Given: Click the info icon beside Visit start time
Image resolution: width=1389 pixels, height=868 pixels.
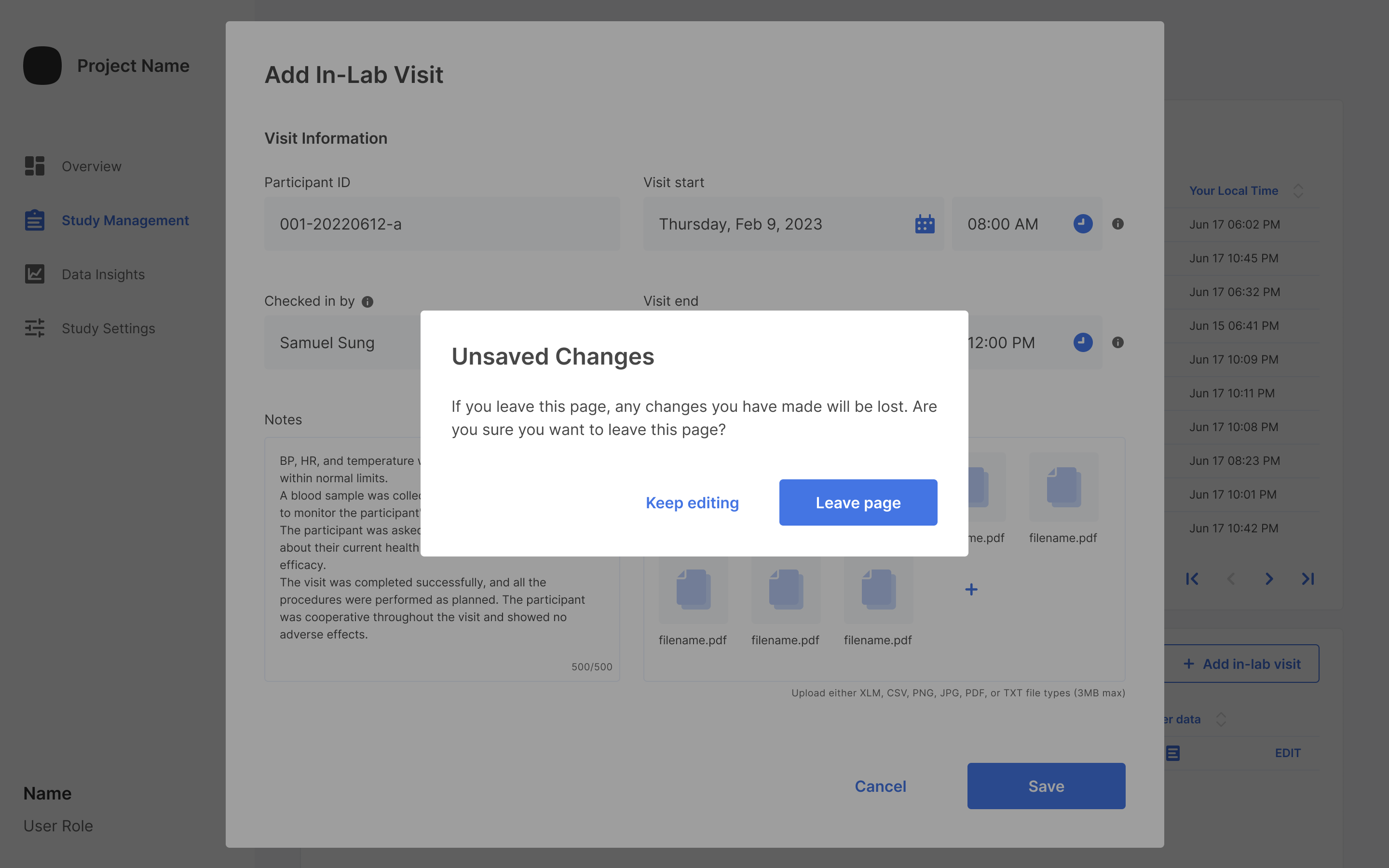Looking at the screenshot, I should tap(1117, 224).
